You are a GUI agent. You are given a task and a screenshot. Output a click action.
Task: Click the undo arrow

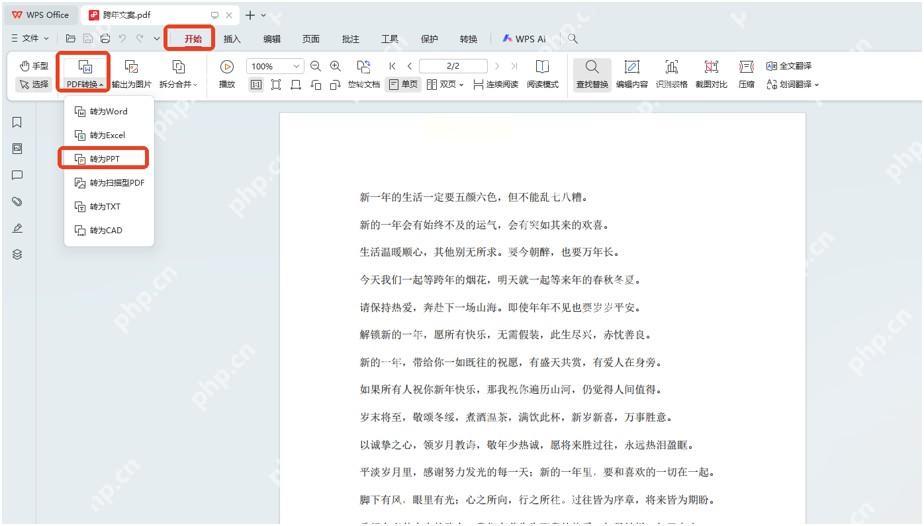(x=122, y=38)
